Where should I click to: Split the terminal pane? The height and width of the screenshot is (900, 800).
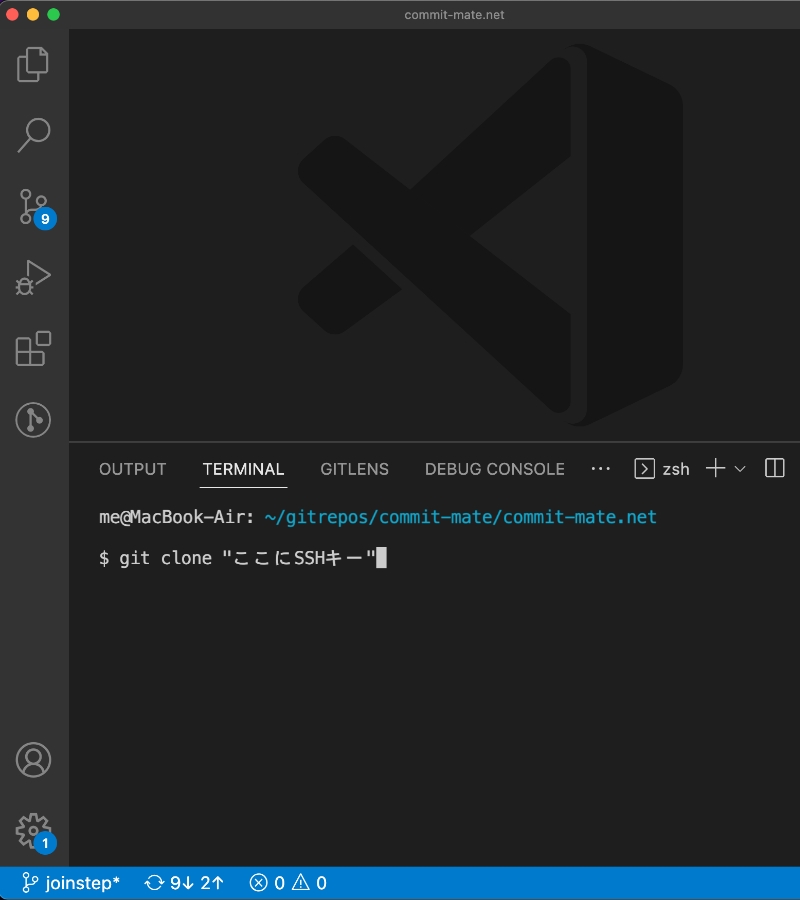[x=774, y=469]
